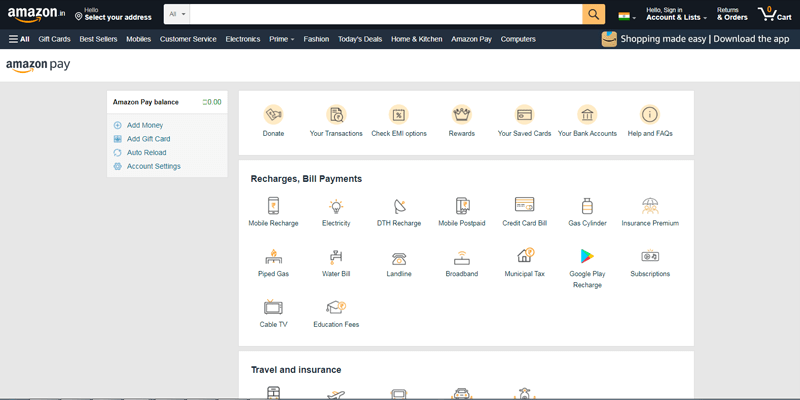Image resolution: width=800 pixels, height=400 pixels.
Task: Click Add Gift Card link
Action: [x=148, y=139]
